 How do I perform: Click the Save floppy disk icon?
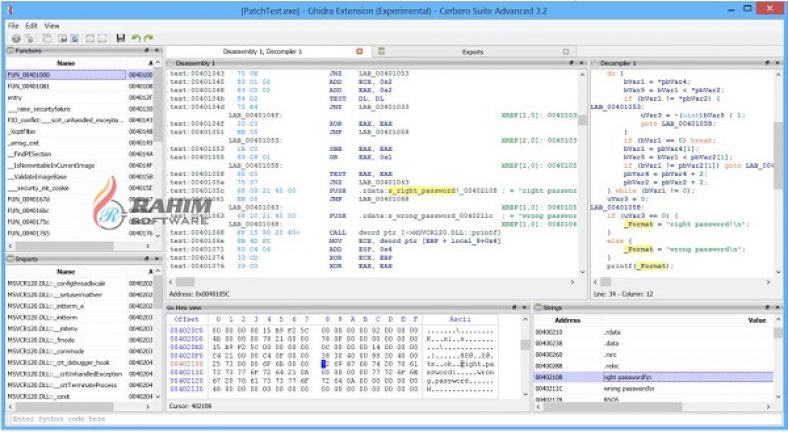[x=120, y=37]
